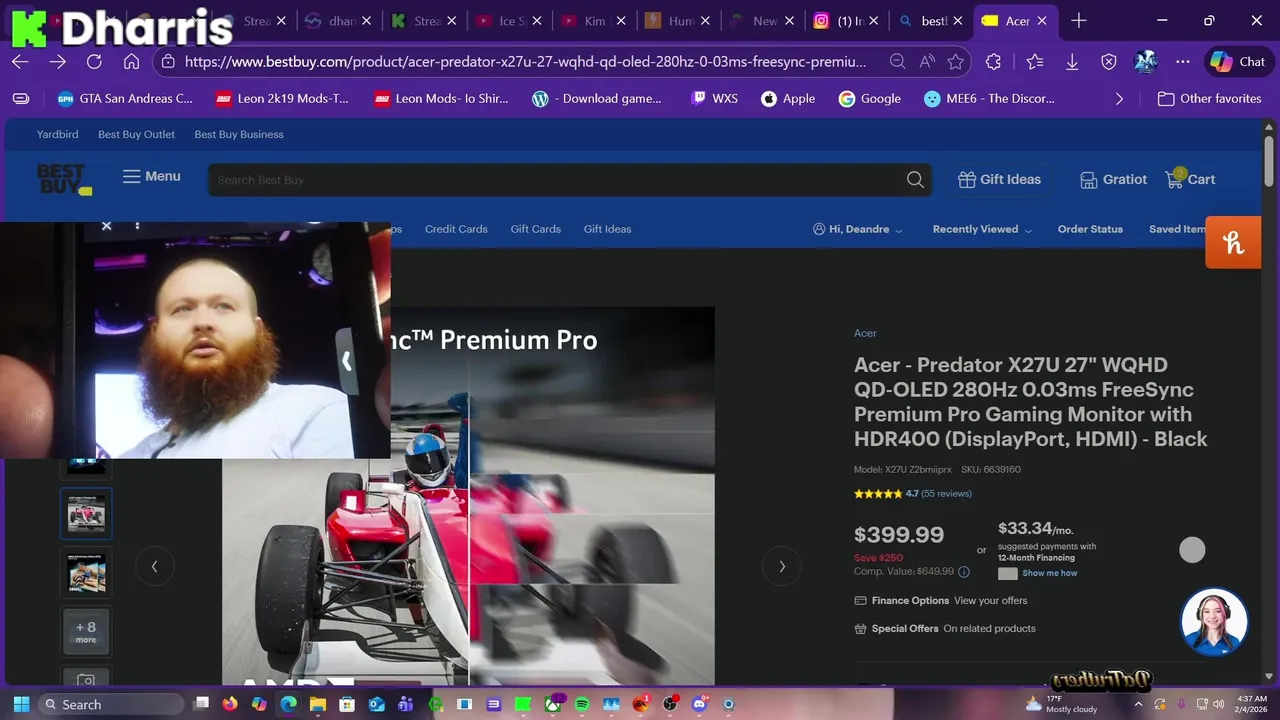The height and width of the screenshot is (720, 1280).
Task: Open the Best Buy Business link
Action: click(x=239, y=134)
